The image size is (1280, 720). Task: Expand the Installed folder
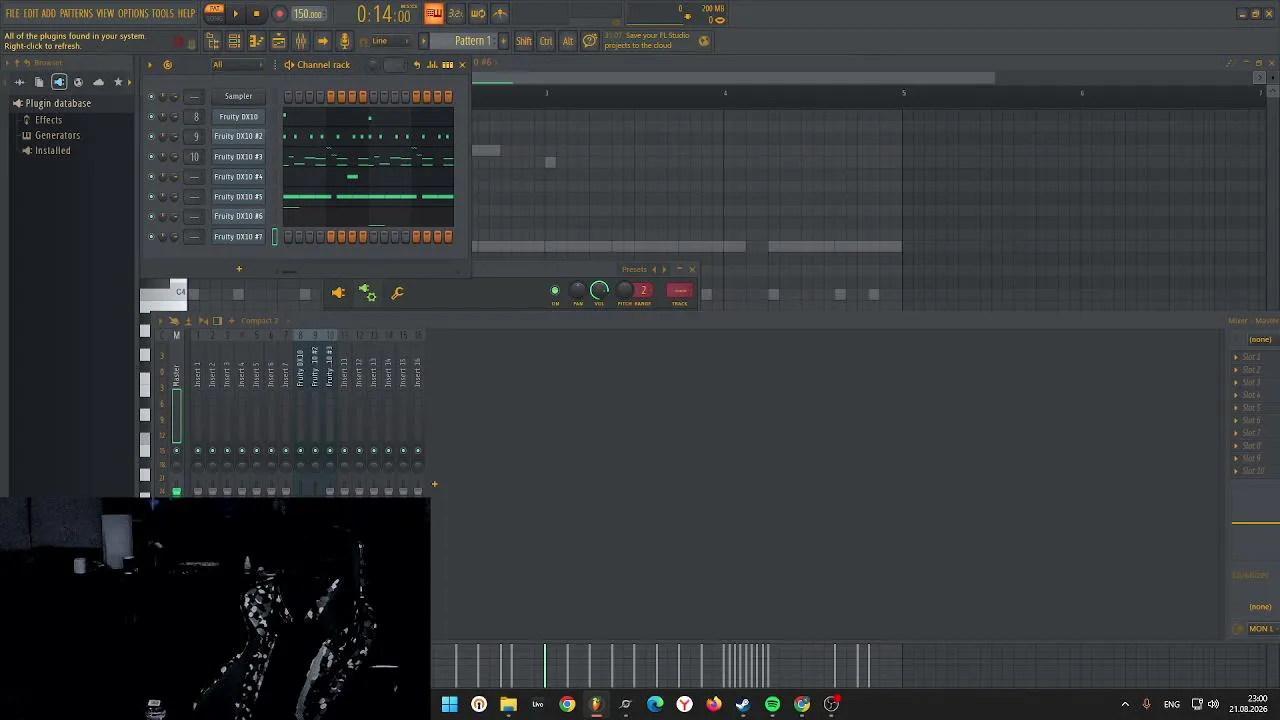(x=52, y=151)
